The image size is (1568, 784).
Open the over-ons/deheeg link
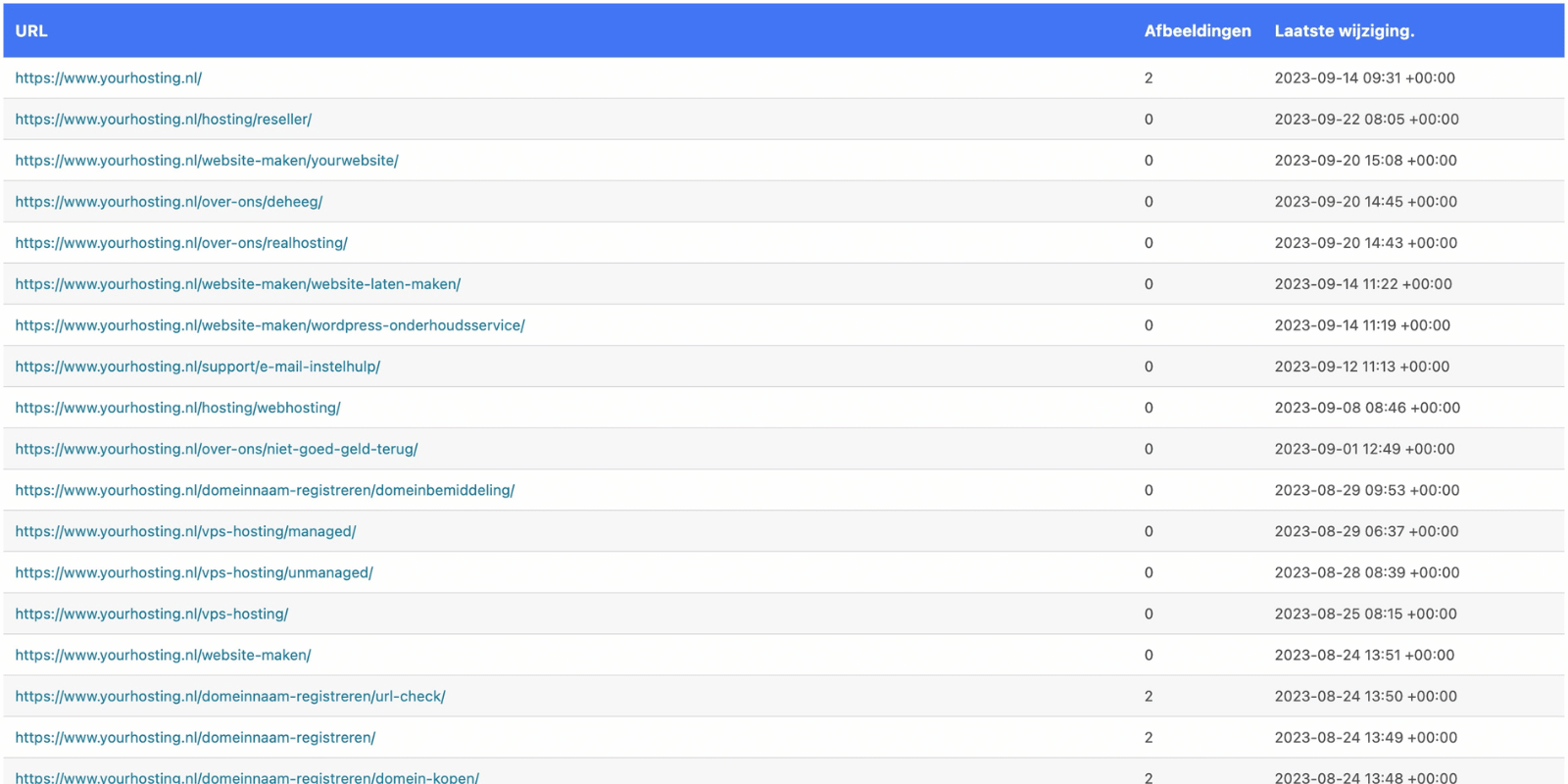pyautogui.click(x=169, y=202)
